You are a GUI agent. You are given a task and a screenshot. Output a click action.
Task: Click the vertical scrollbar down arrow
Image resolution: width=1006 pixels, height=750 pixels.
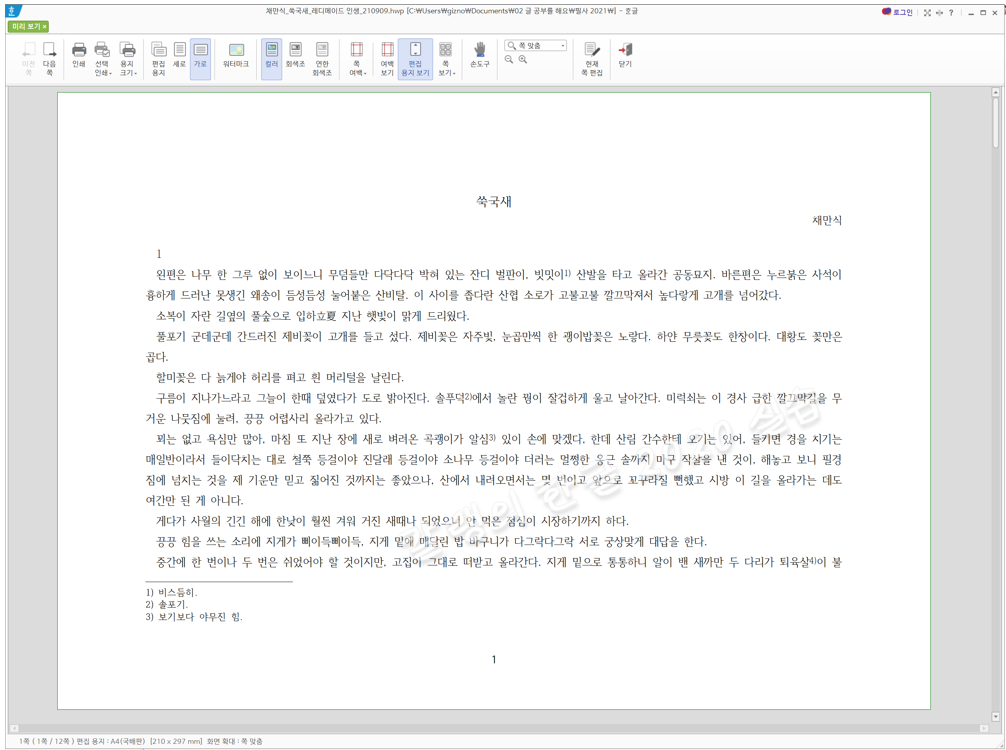tap(996, 717)
